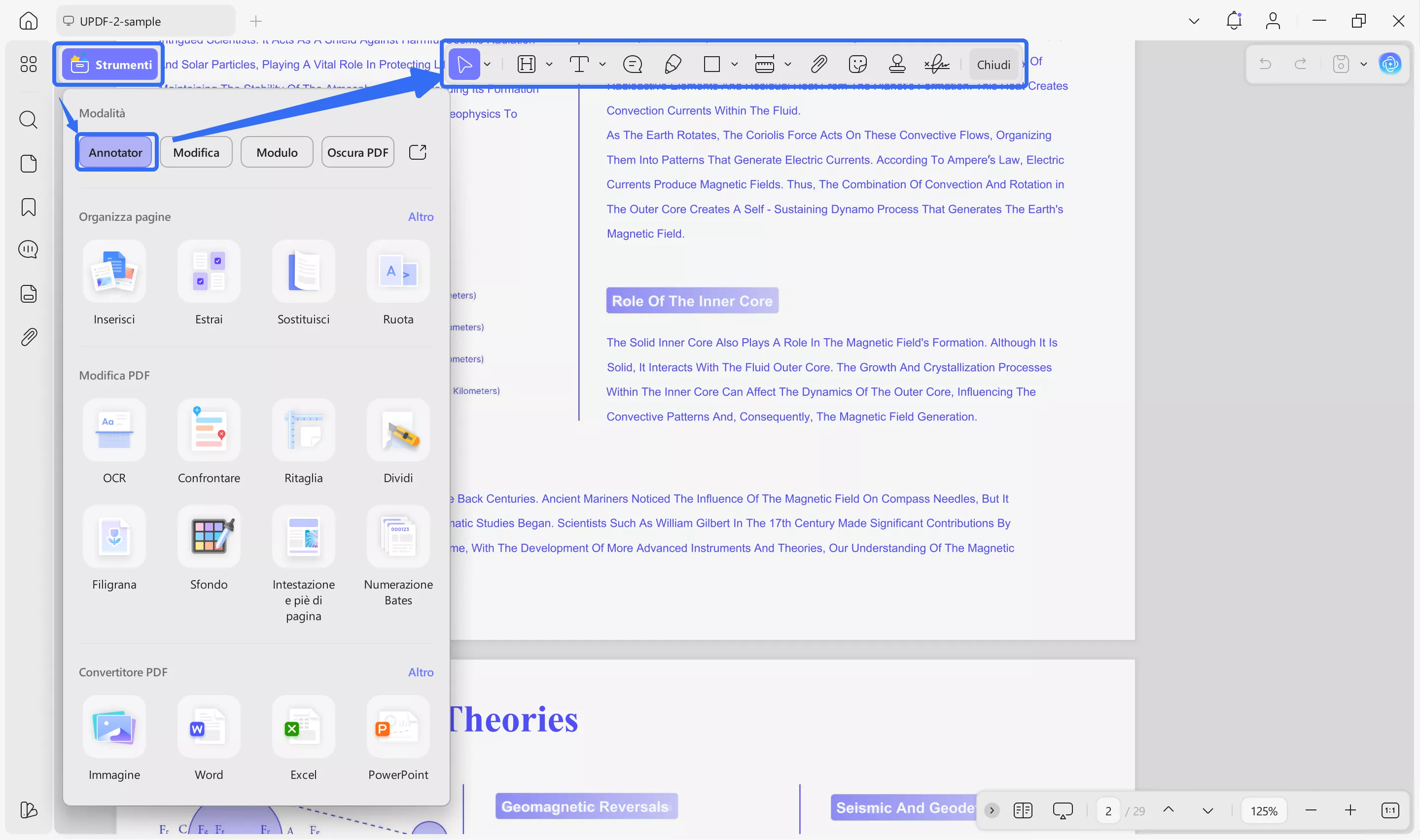Open the selection tool dropdown arrow
The image size is (1420, 840).
(x=487, y=64)
